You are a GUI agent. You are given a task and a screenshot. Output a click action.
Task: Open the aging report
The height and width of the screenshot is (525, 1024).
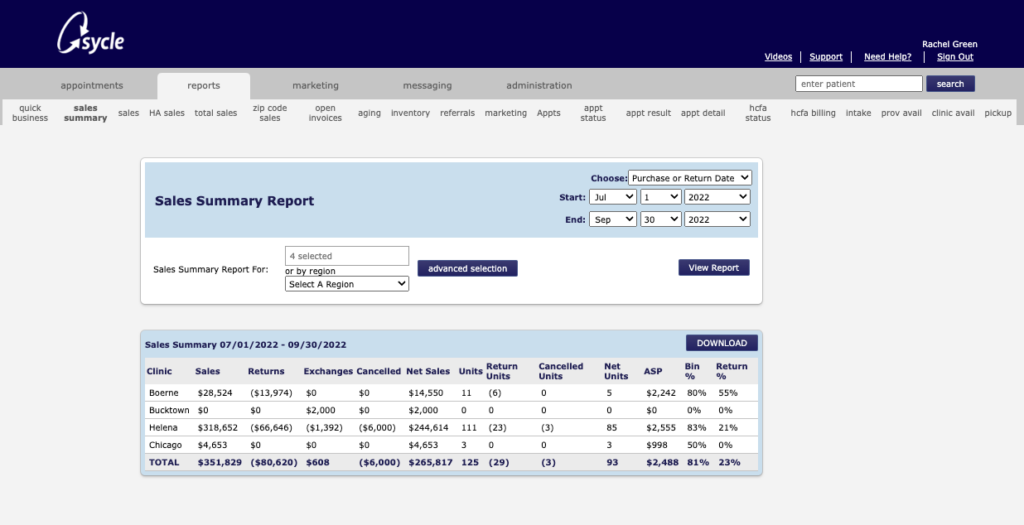click(x=369, y=113)
